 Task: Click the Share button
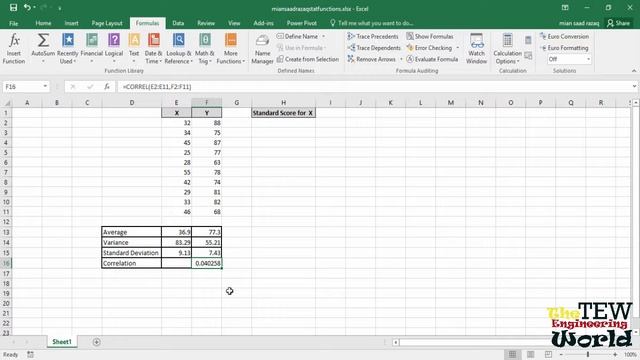pyautogui.click(x=618, y=23)
